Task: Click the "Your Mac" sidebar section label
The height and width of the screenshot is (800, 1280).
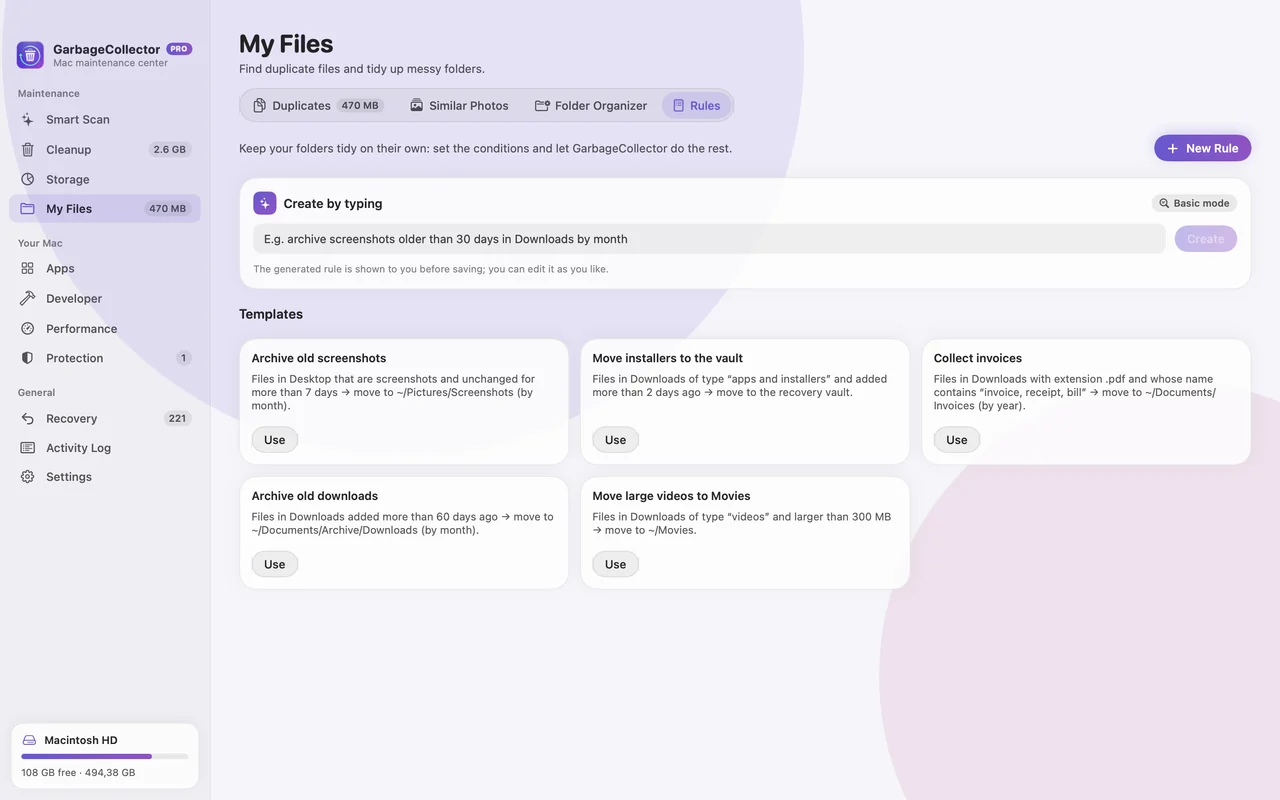Action: click(x=40, y=243)
